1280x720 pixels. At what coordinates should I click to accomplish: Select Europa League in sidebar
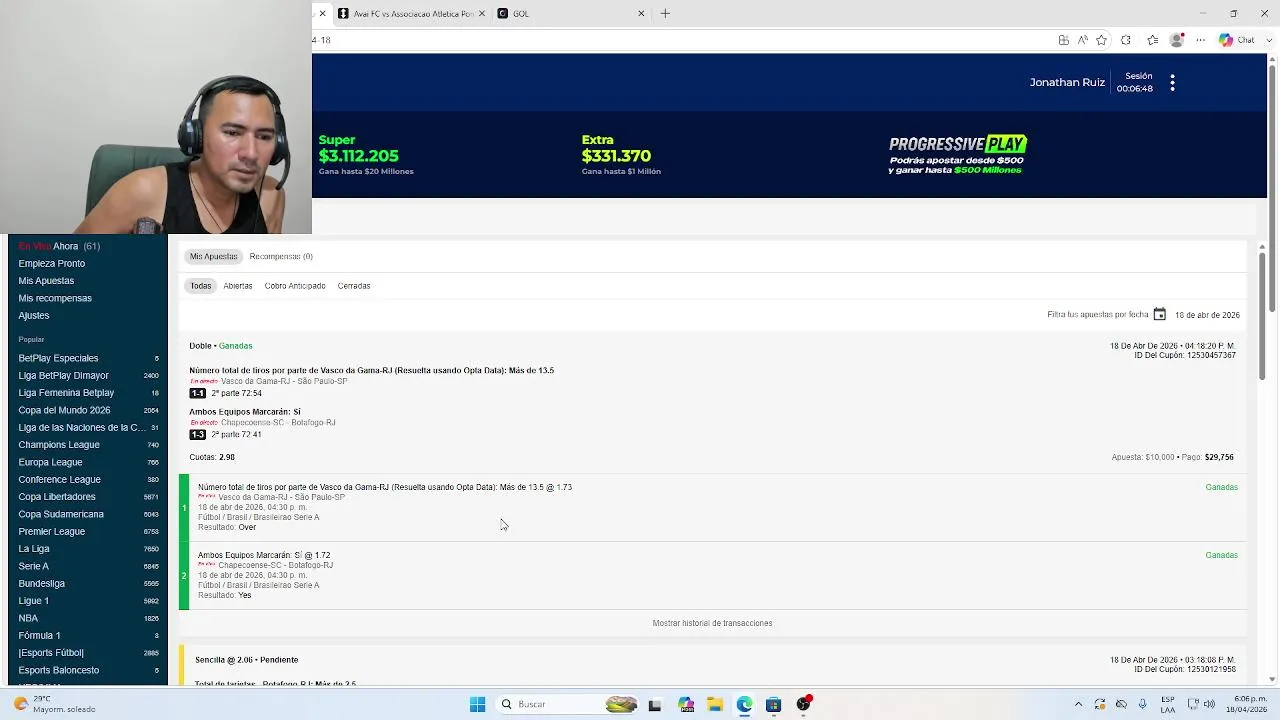pyautogui.click(x=88, y=462)
